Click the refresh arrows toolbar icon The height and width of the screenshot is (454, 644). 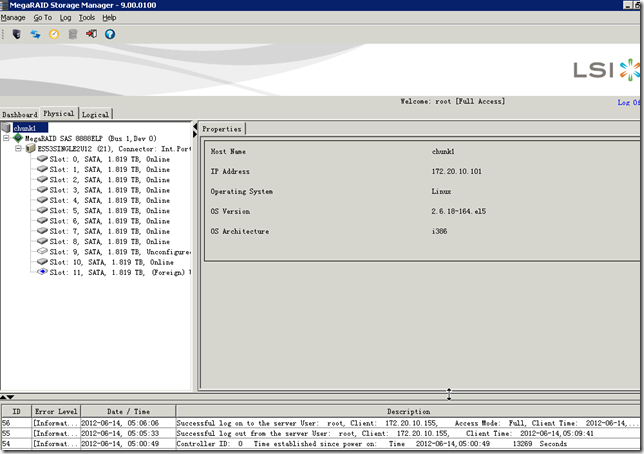[x=35, y=34]
